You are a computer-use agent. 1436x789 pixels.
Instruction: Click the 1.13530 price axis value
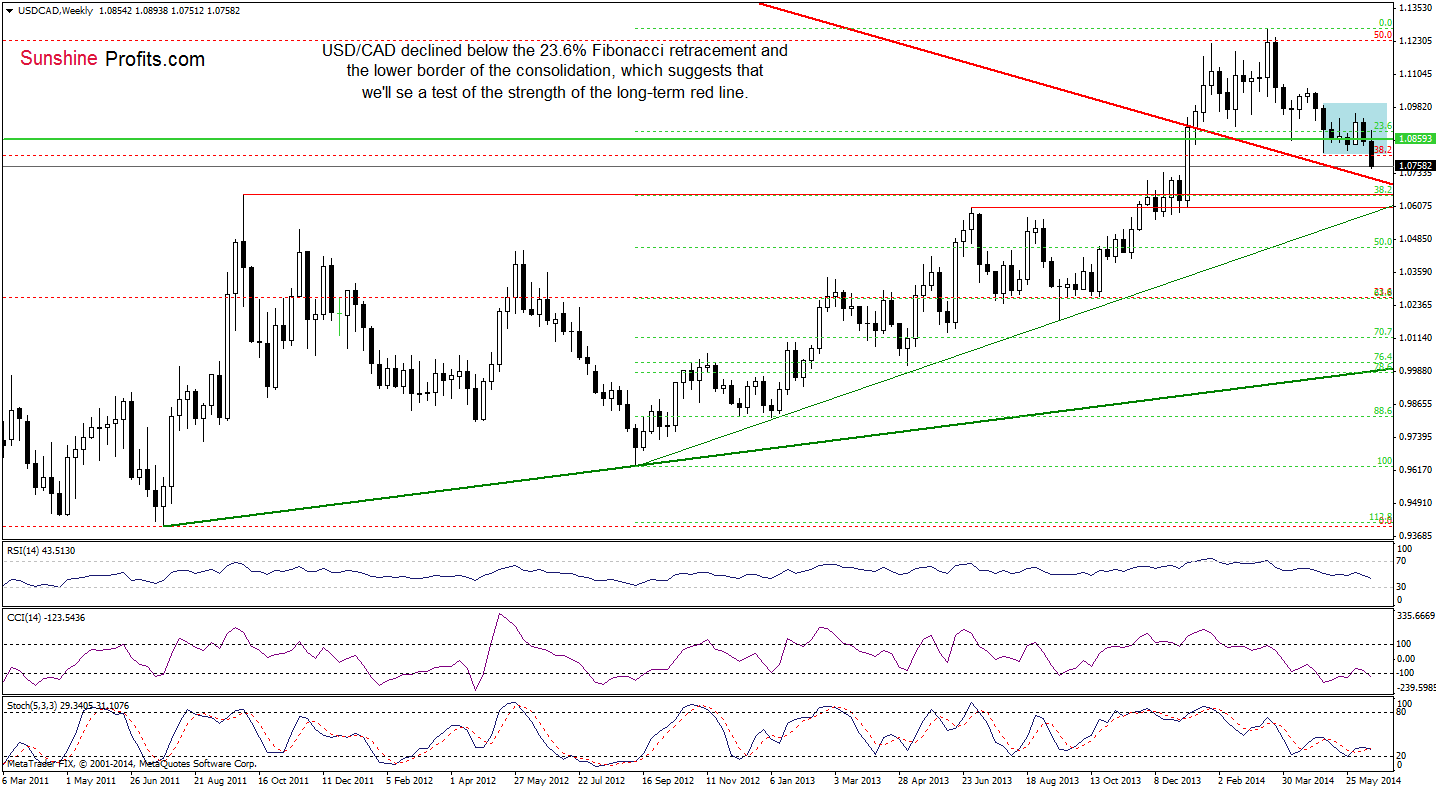[x=1415, y=7]
